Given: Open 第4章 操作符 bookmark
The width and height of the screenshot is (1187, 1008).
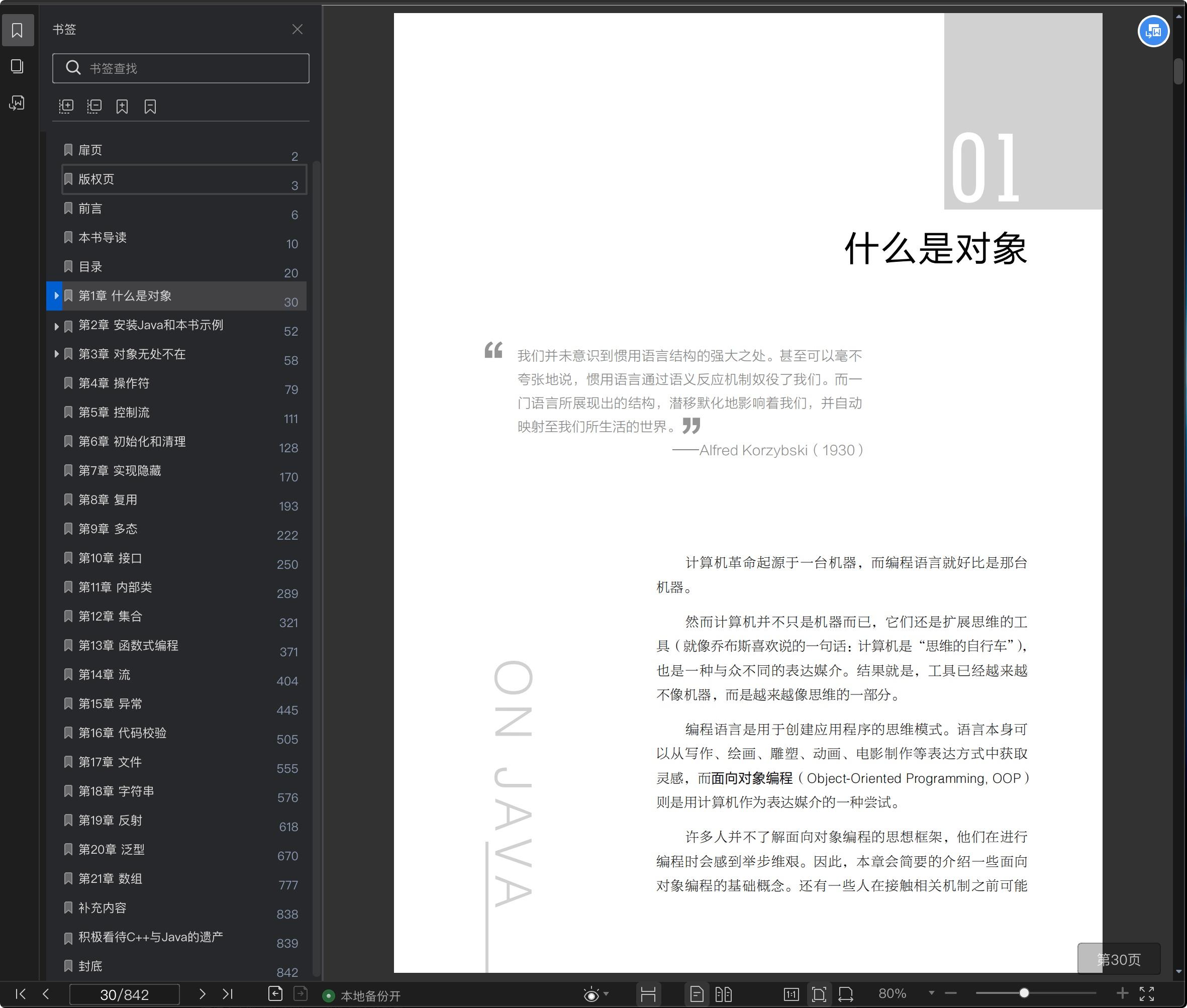Looking at the screenshot, I should click(184, 383).
